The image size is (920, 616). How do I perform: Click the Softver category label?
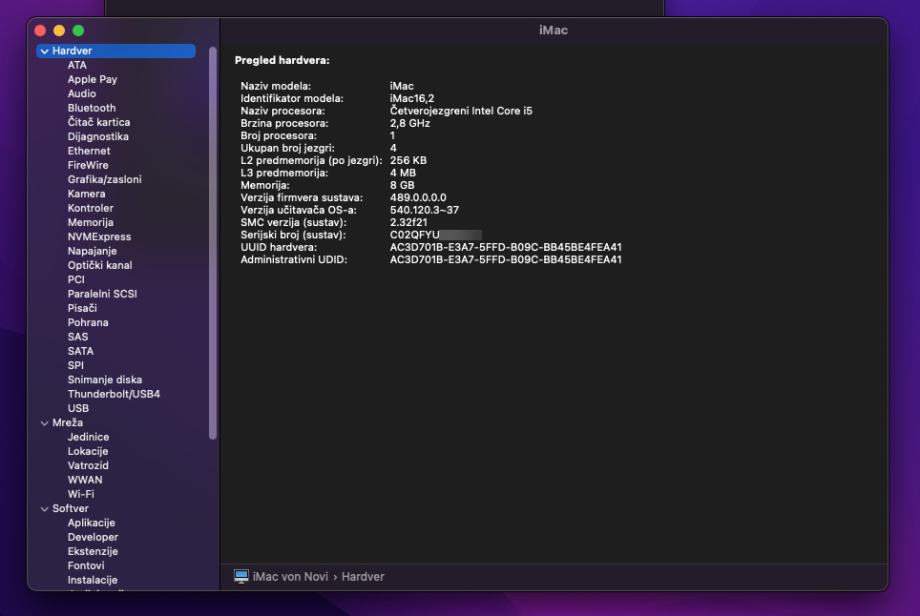[x=70, y=509]
